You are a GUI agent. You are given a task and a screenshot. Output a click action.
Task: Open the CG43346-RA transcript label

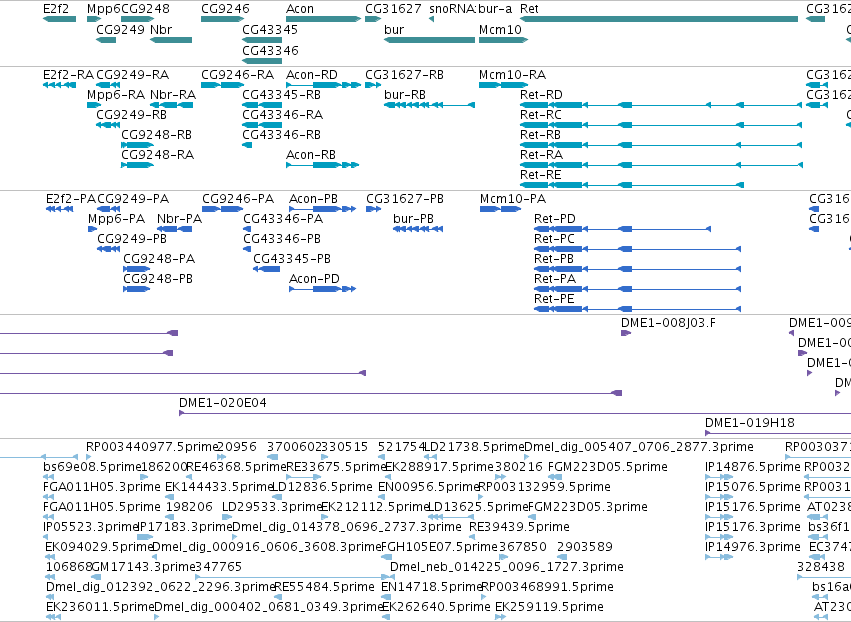pos(282,115)
